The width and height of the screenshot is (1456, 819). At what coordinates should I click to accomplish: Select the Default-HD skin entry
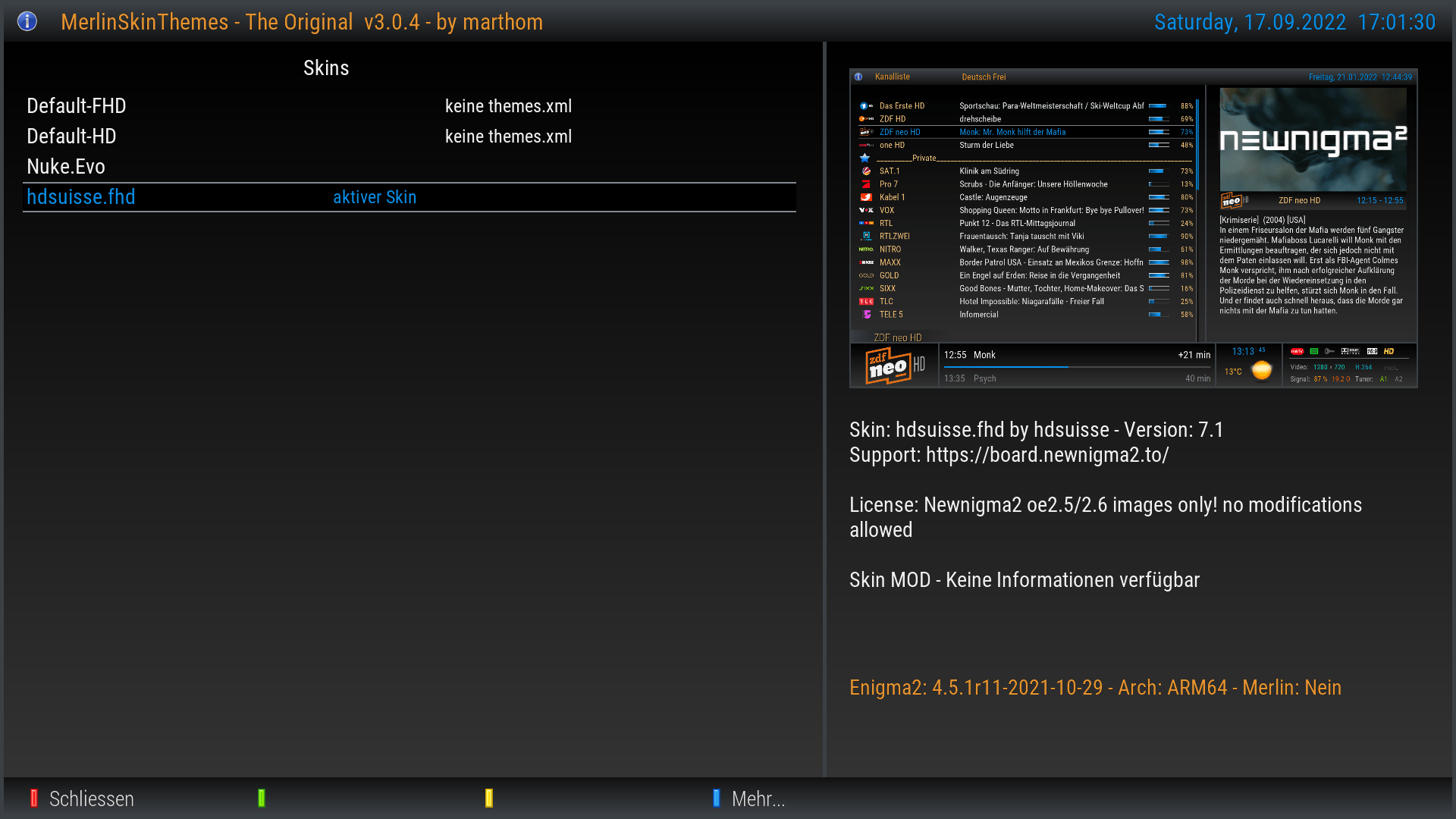pyautogui.click(x=72, y=136)
